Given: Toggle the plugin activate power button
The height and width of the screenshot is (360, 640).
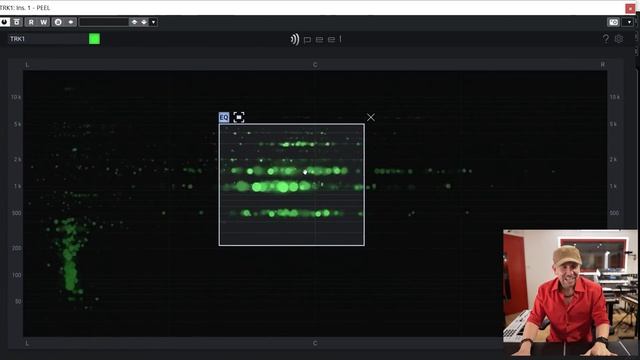Looking at the screenshot, I should coord(5,22).
